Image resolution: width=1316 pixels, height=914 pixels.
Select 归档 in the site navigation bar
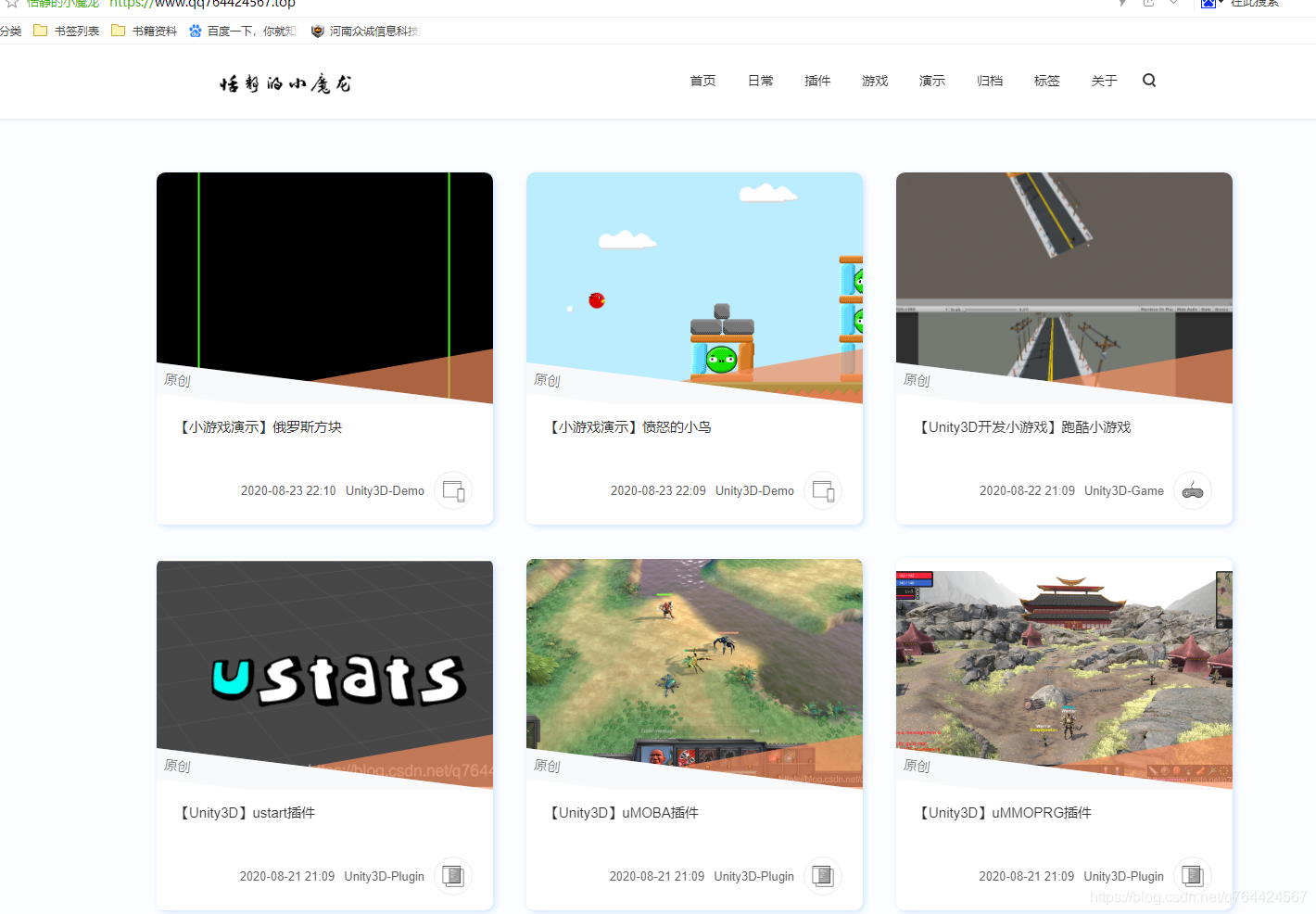point(989,81)
